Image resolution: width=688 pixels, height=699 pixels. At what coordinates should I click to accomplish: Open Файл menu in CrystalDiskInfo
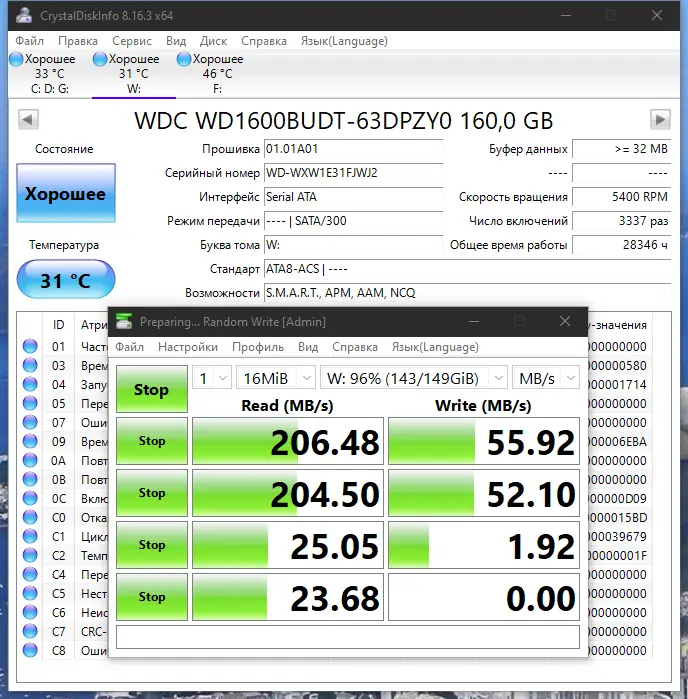click(29, 41)
